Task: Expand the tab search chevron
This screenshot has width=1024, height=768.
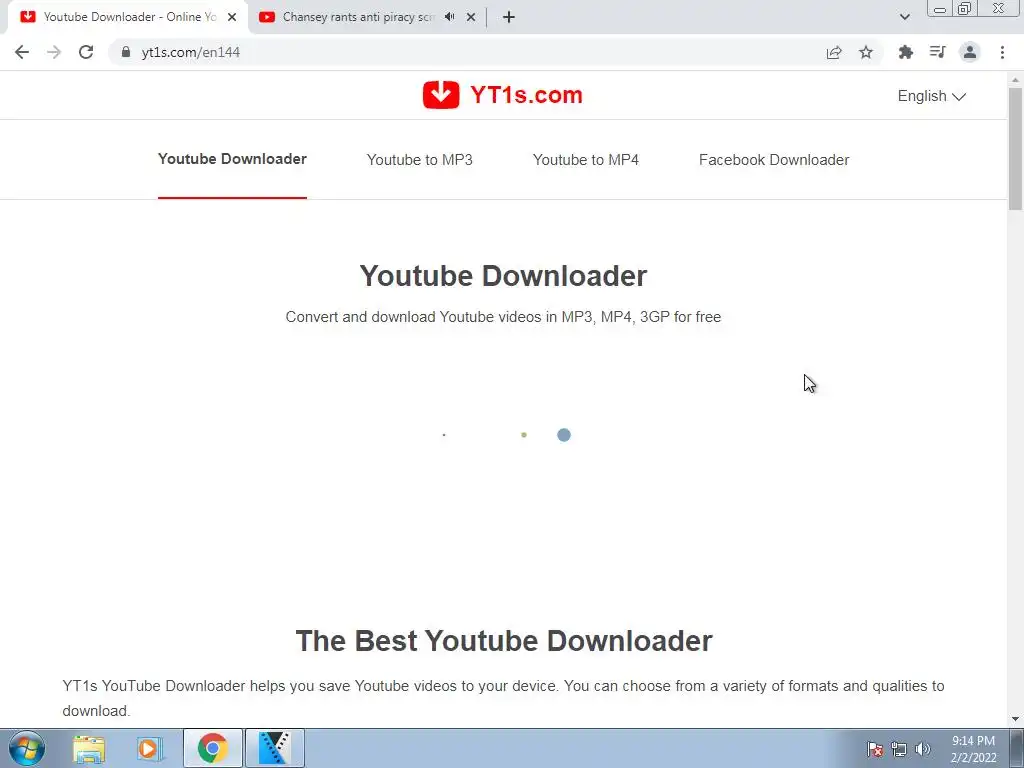Action: click(x=904, y=17)
